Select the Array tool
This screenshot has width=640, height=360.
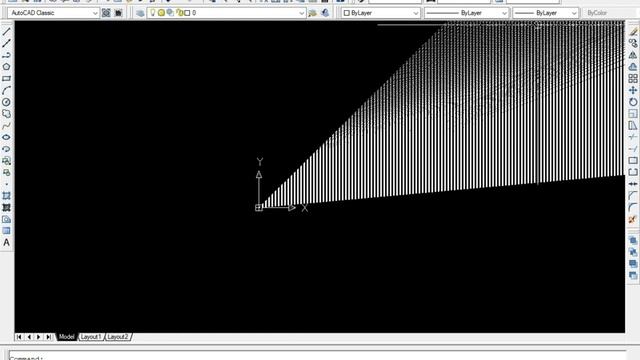633,78
